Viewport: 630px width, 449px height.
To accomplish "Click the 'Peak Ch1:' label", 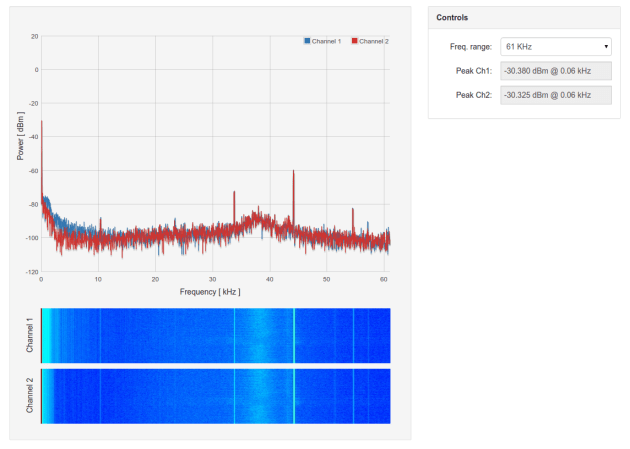I will pos(474,71).
